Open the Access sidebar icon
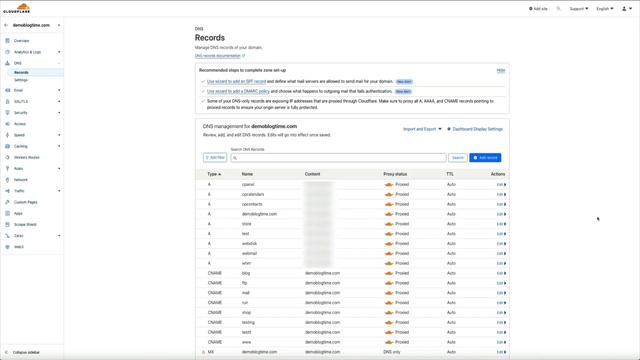The image size is (640, 360). pyautogui.click(x=7, y=124)
